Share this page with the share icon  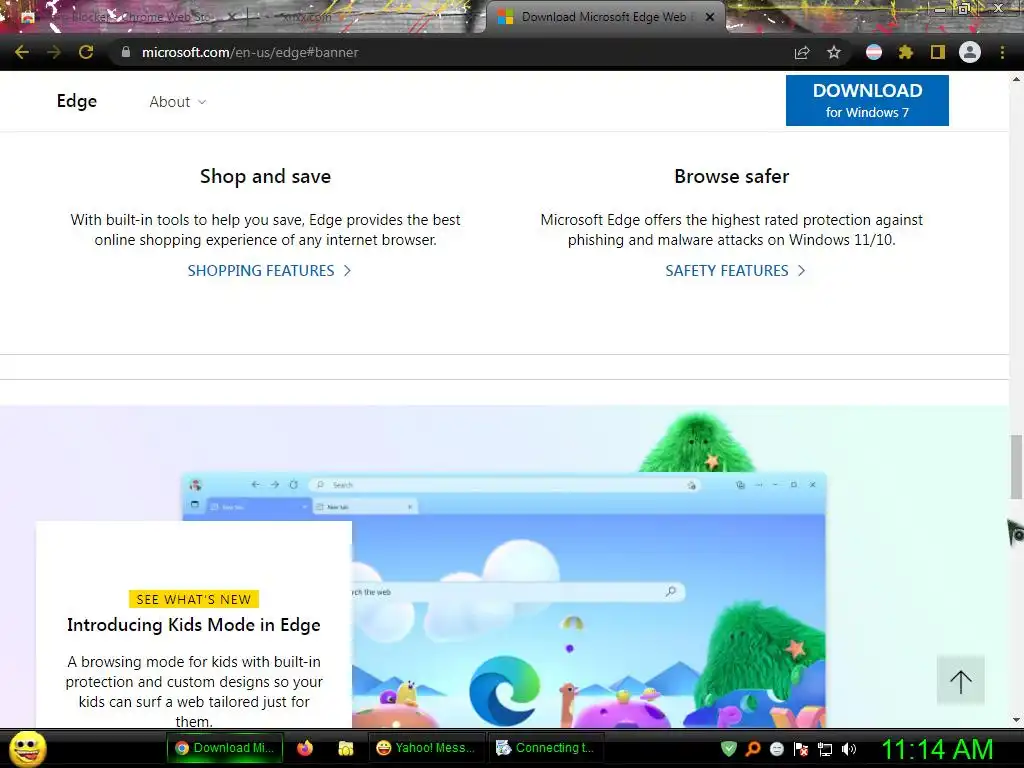point(802,52)
